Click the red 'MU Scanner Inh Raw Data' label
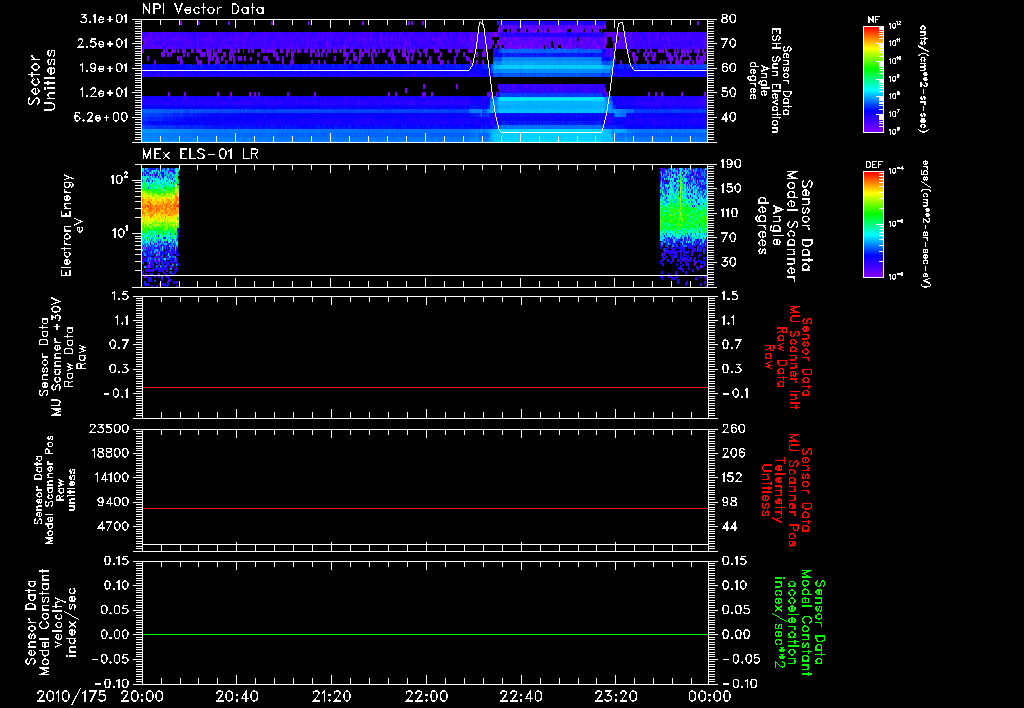Screen dimensions: 1024x708 coord(787,357)
